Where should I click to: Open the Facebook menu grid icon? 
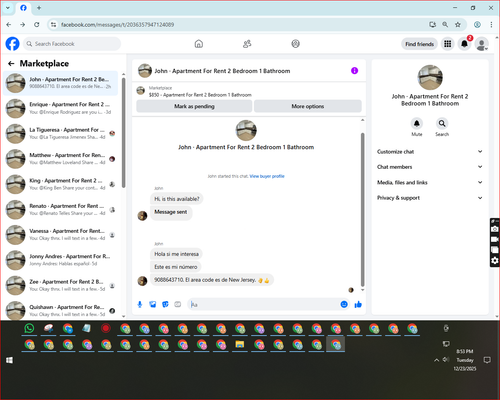[x=448, y=44]
